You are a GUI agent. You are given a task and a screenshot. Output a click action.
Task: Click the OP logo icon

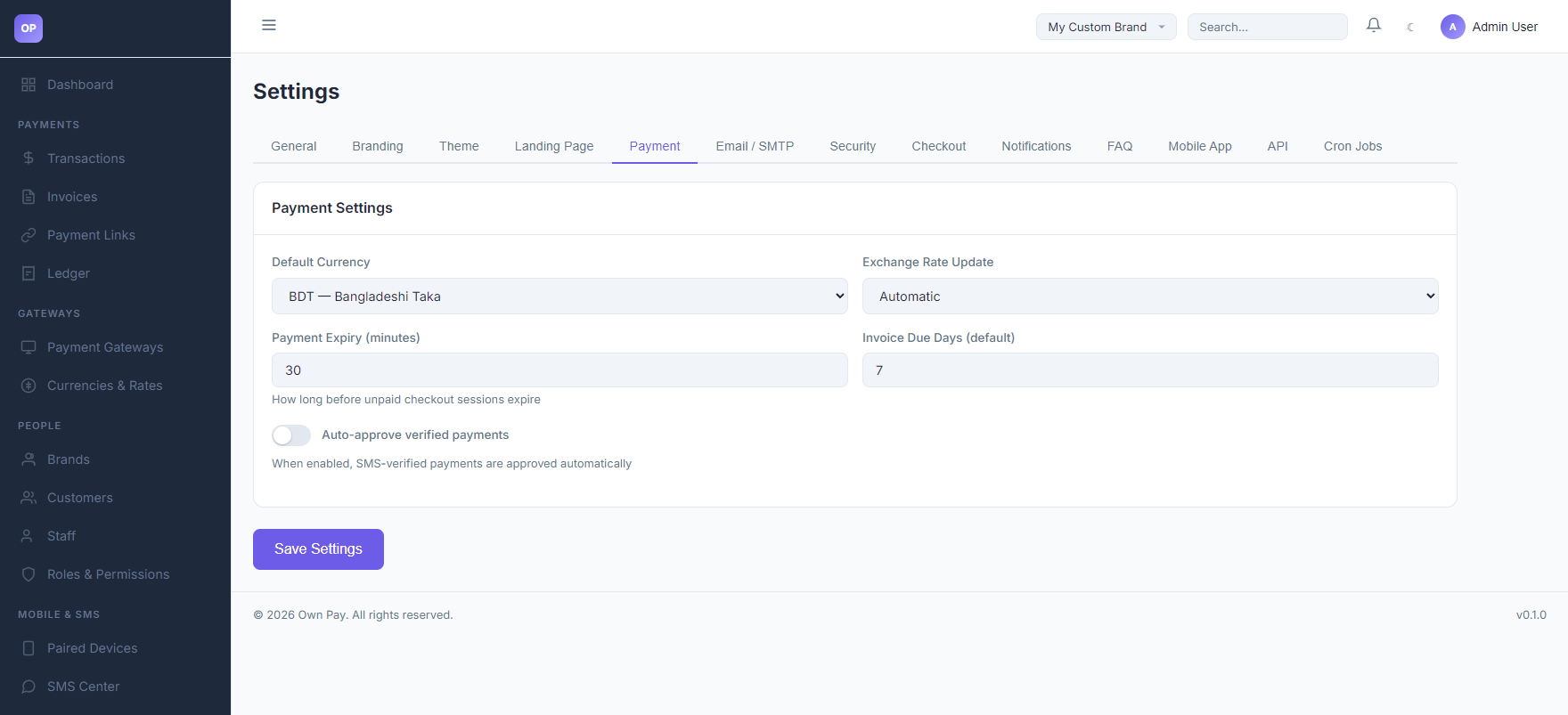29,28
